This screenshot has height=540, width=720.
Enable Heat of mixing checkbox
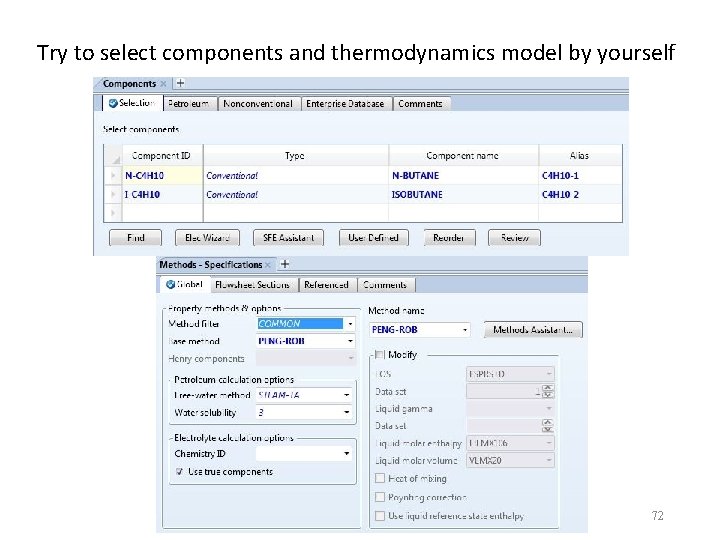pos(380,479)
